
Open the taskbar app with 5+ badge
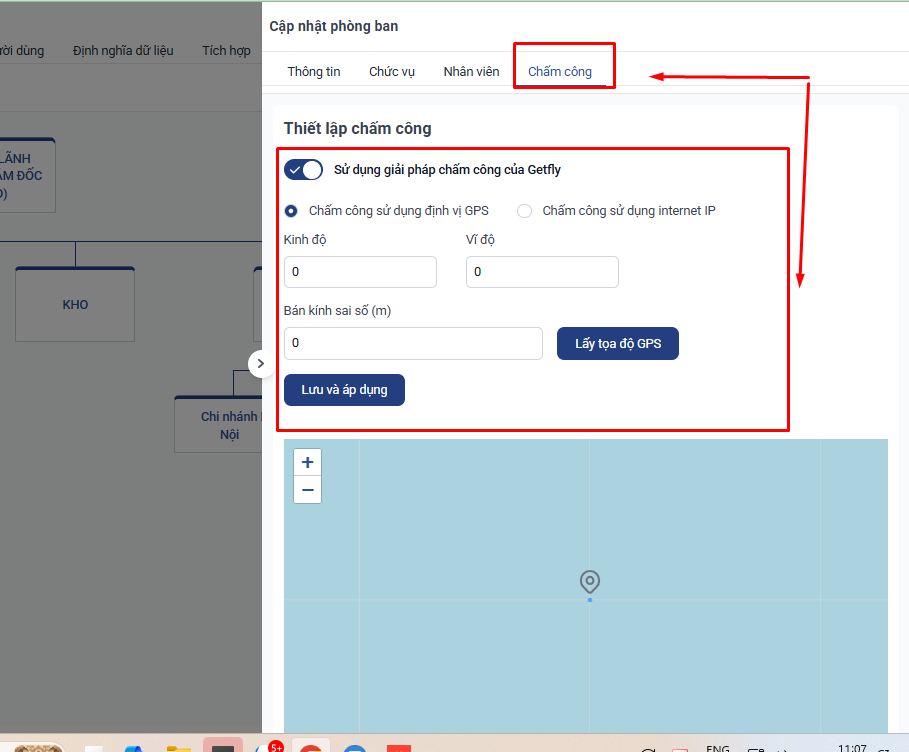click(x=268, y=747)
